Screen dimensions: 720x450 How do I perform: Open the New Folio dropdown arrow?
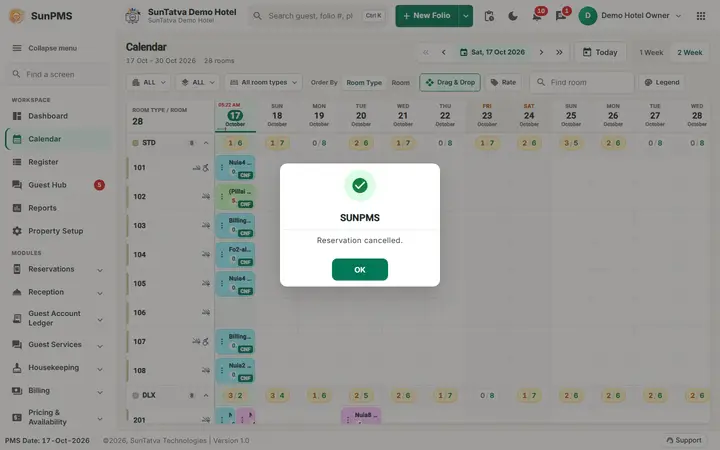point(466,16)
